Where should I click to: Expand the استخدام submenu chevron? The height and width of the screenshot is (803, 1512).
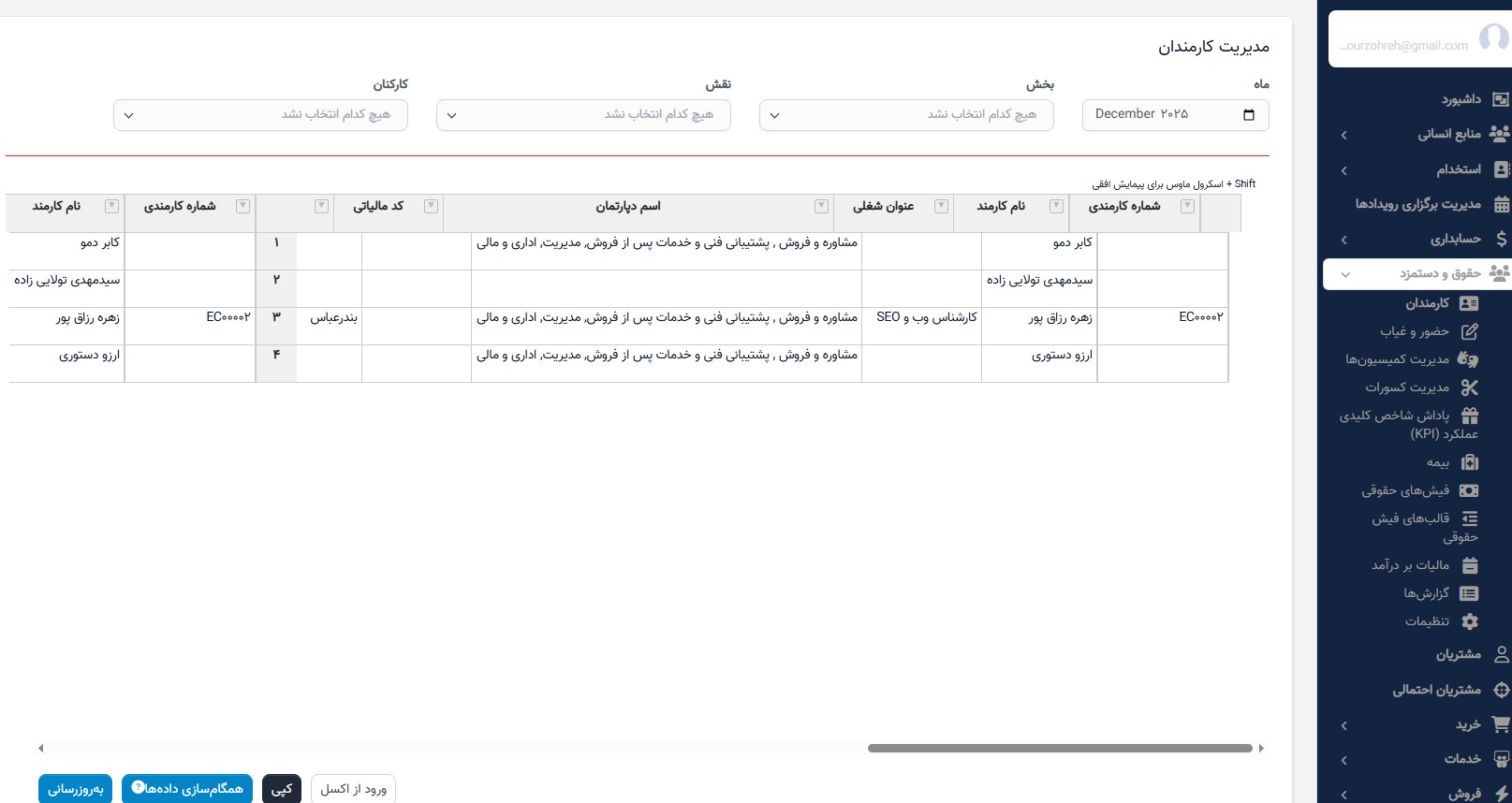click(1344, 170)
